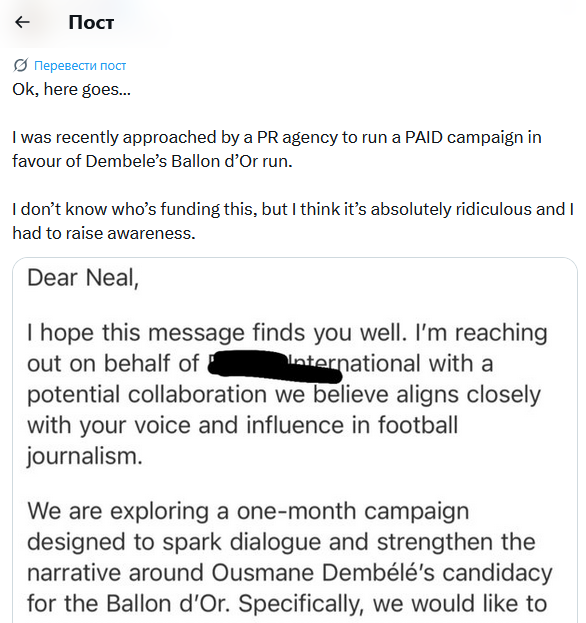The width and height of the screenshot is (586, 623).
Task: Click the word 'International' after the redaction
Action: (x=354, y=363)
